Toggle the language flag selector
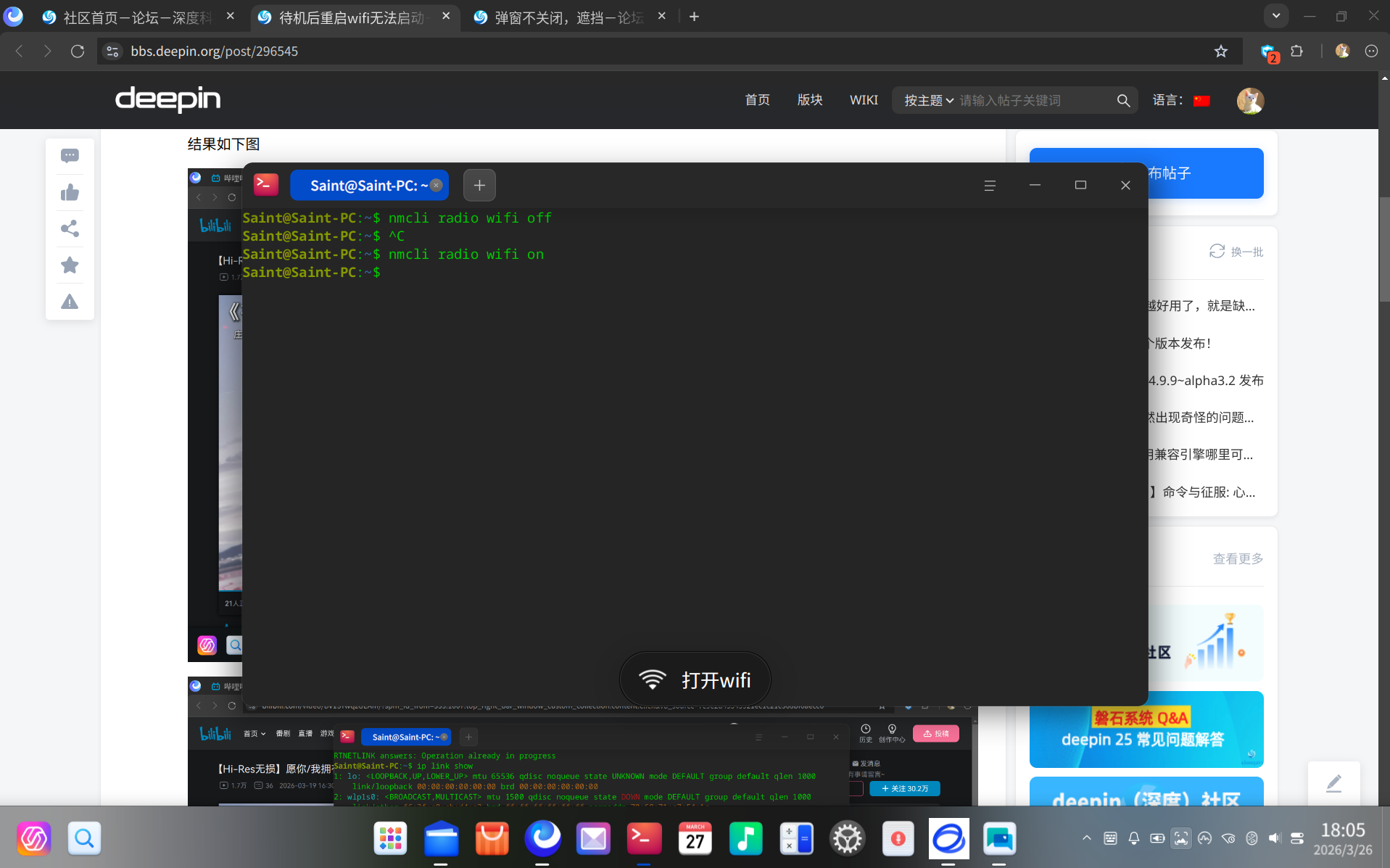 pyautogui.click(x=1201, y=100)
